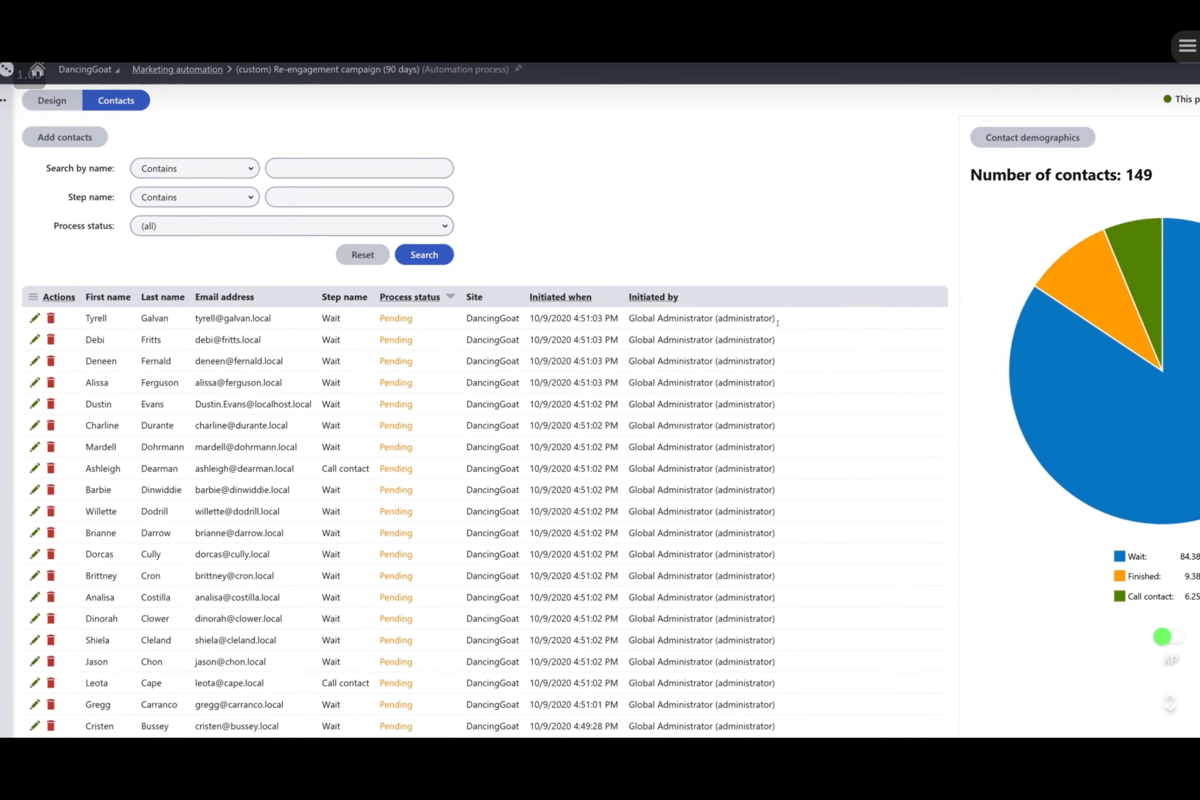This screenshot has width=1200, height=800.
Task: Open the DancingGoat site selector
Action: point(89,70)
